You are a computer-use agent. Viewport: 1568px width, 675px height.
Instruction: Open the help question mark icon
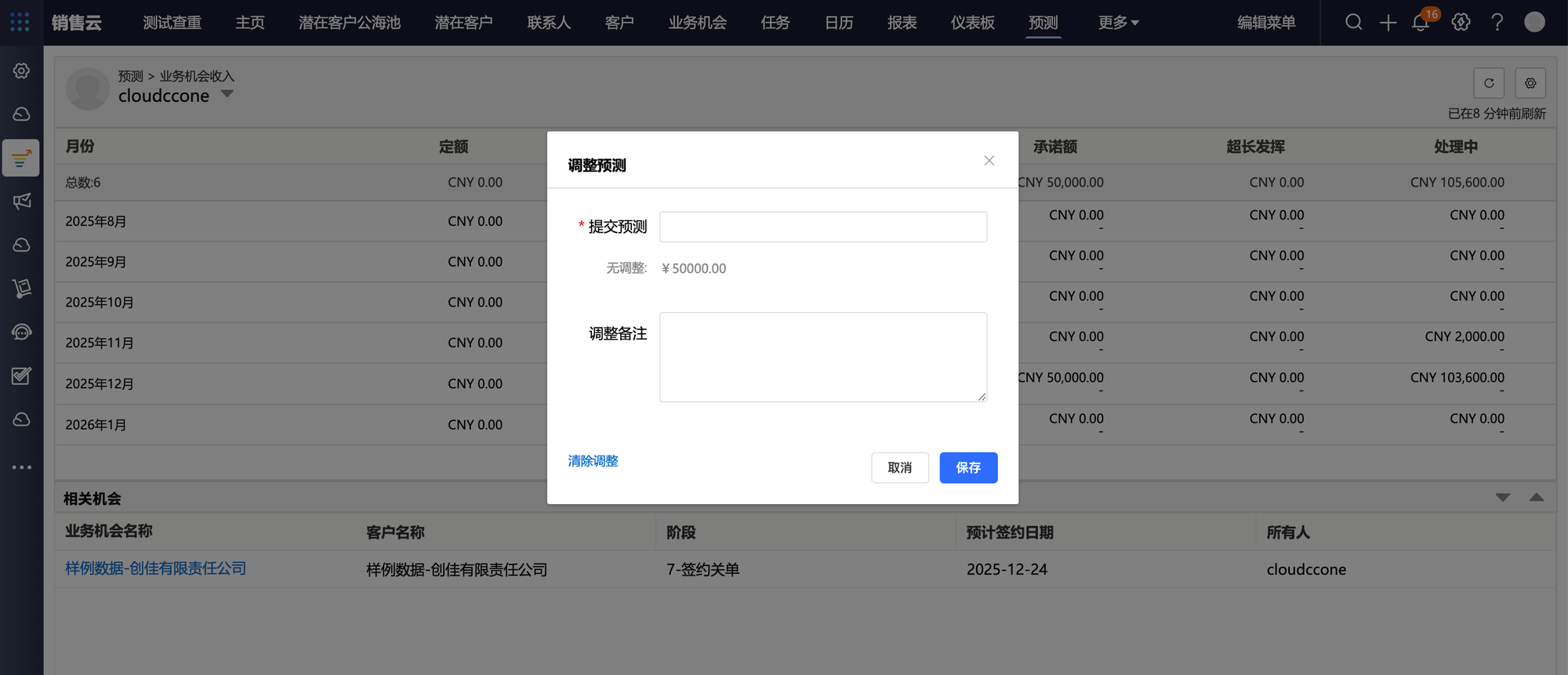[x=1497, y=22]
